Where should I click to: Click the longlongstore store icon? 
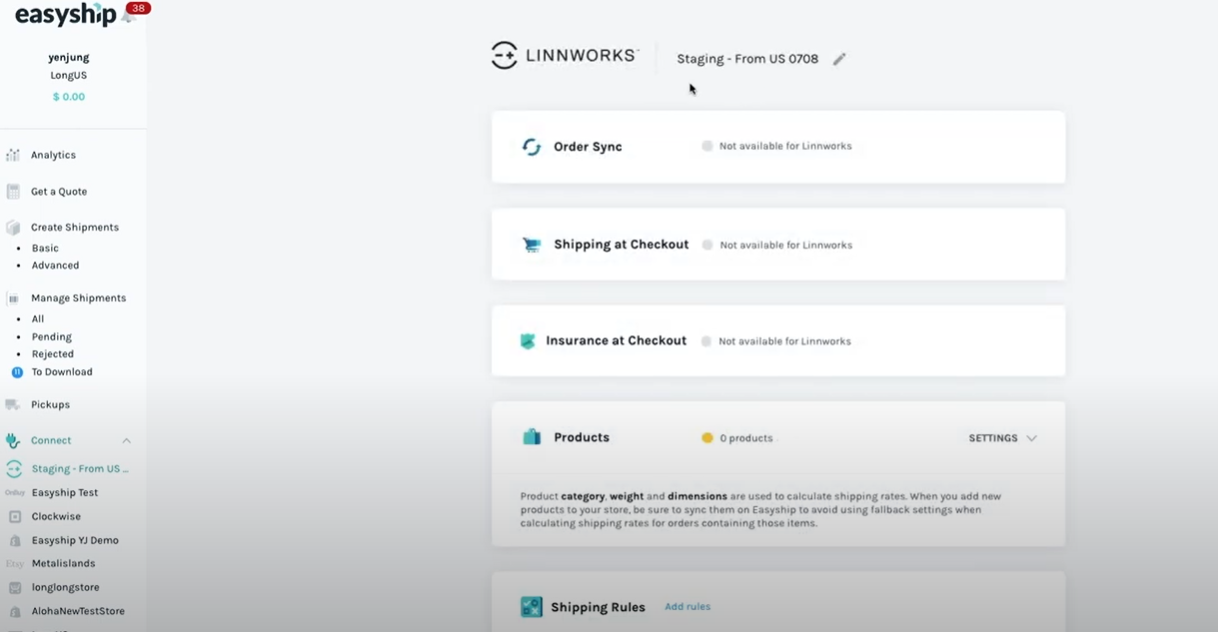[x=15, y=588]
